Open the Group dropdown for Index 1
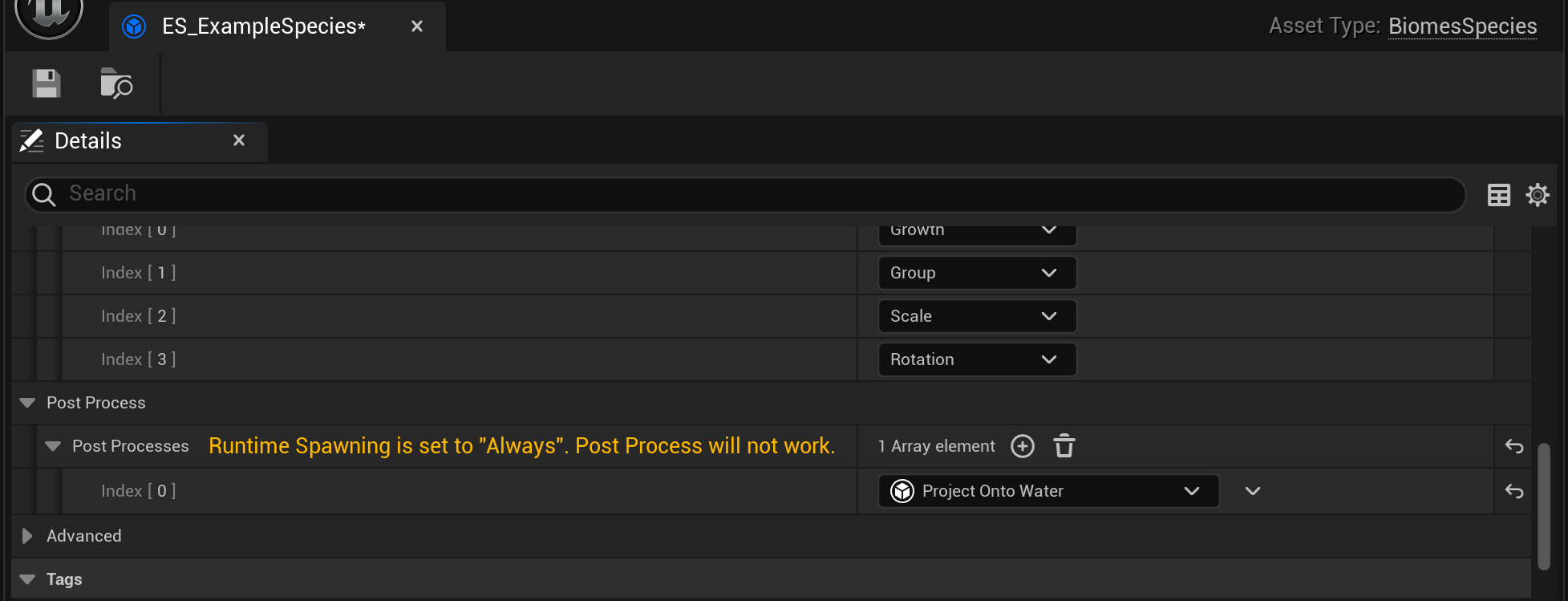The height and width of the screenshot is (601, 1568). click(x=976, y=273)
